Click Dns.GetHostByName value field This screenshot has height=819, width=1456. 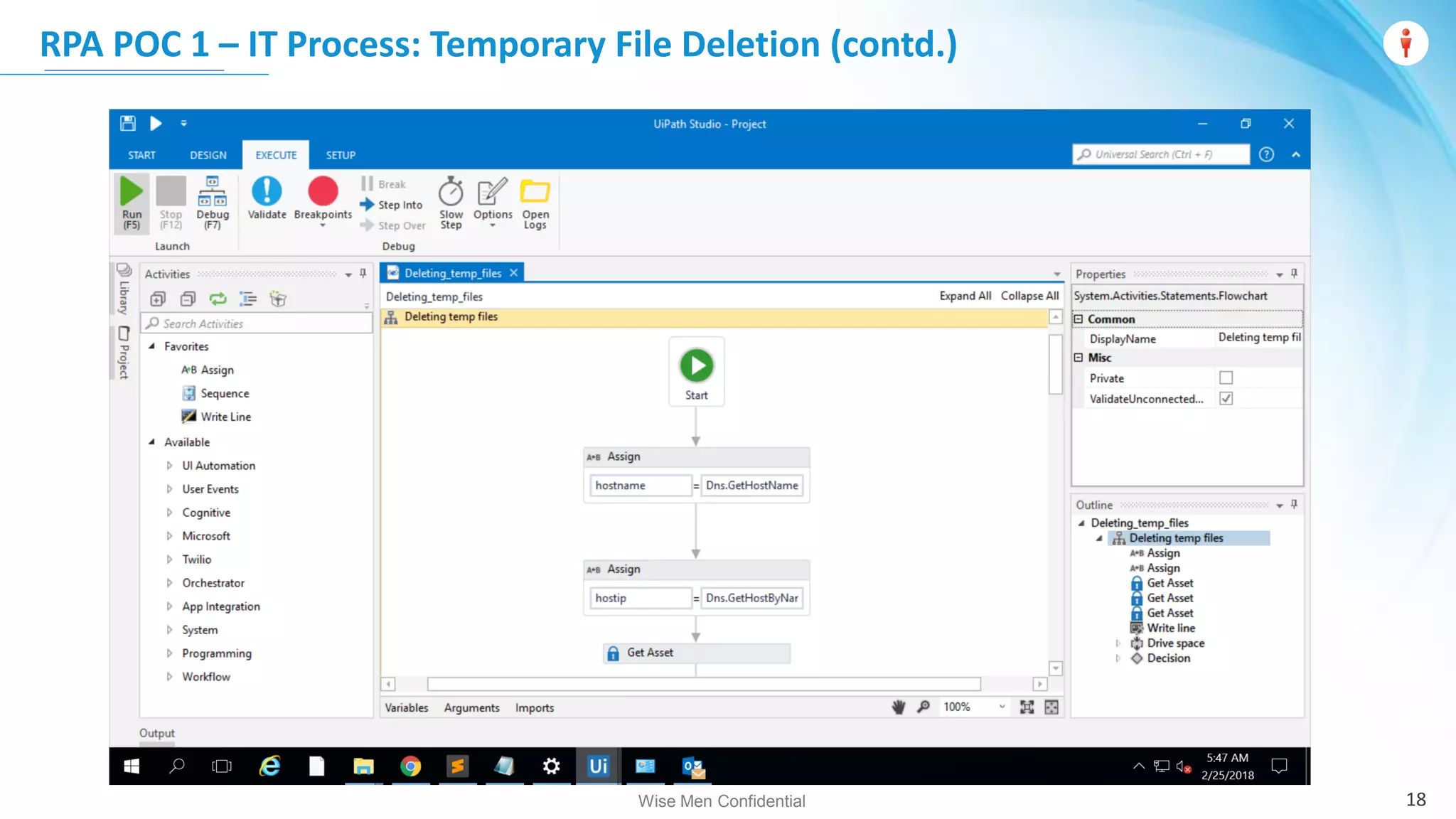[752, 598]
